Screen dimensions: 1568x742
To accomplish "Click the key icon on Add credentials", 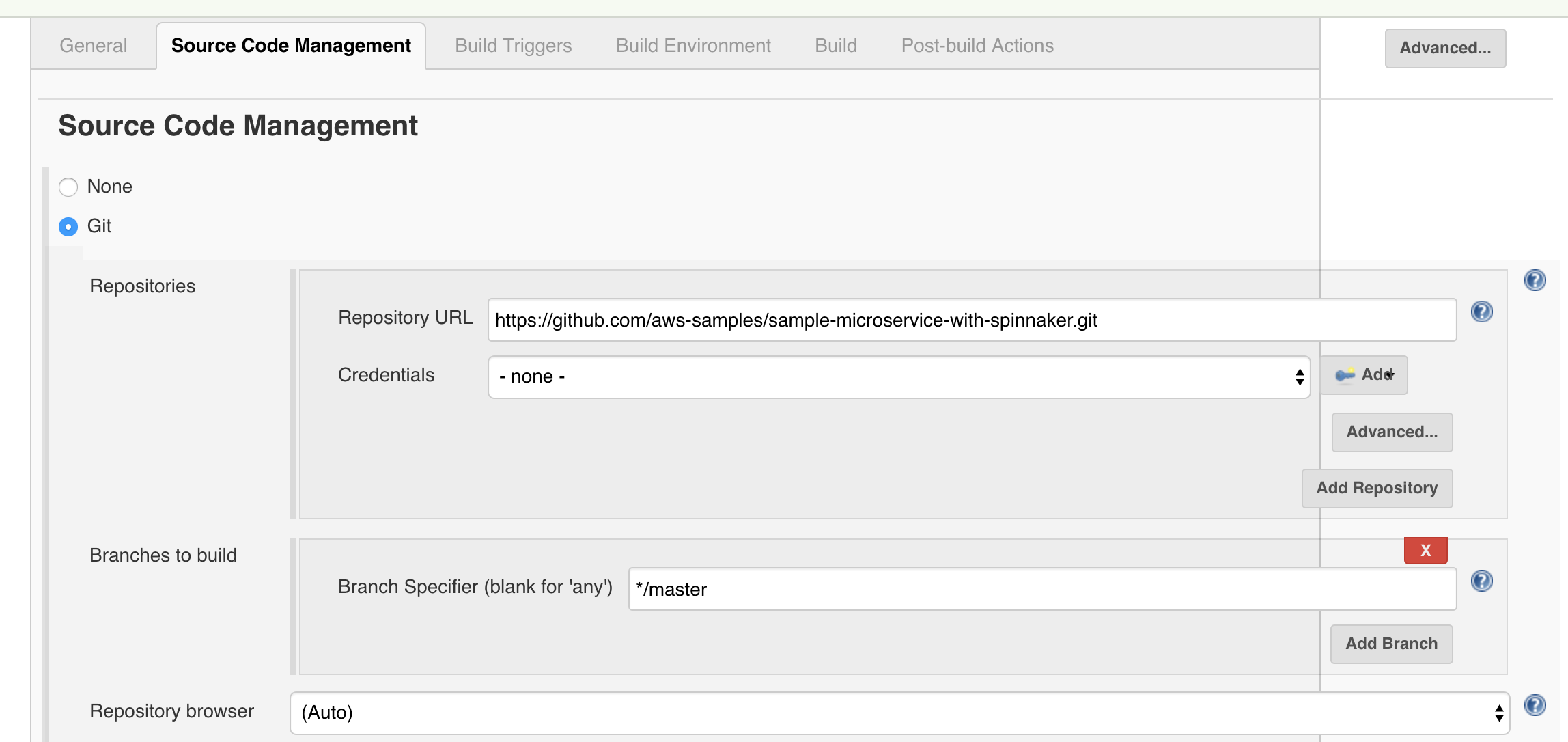I will 1345,375.
